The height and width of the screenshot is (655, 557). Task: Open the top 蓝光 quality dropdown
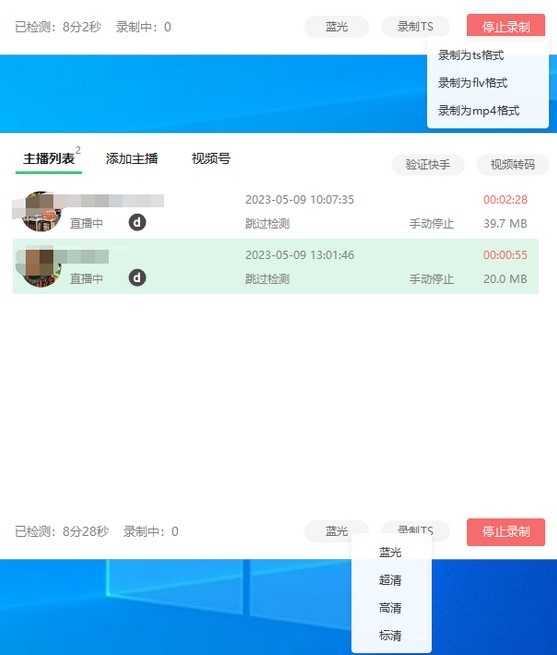[336, 27]
